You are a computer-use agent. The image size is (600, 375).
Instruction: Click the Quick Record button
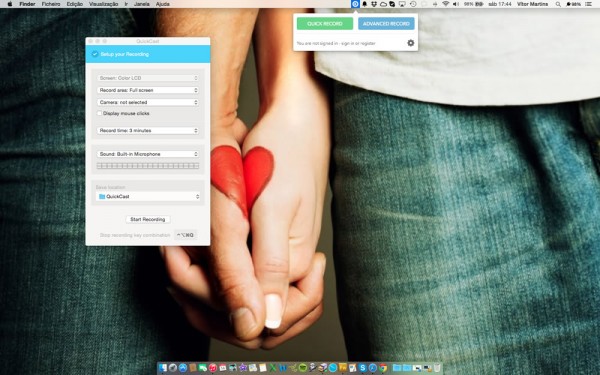click(x=325, y=23)
